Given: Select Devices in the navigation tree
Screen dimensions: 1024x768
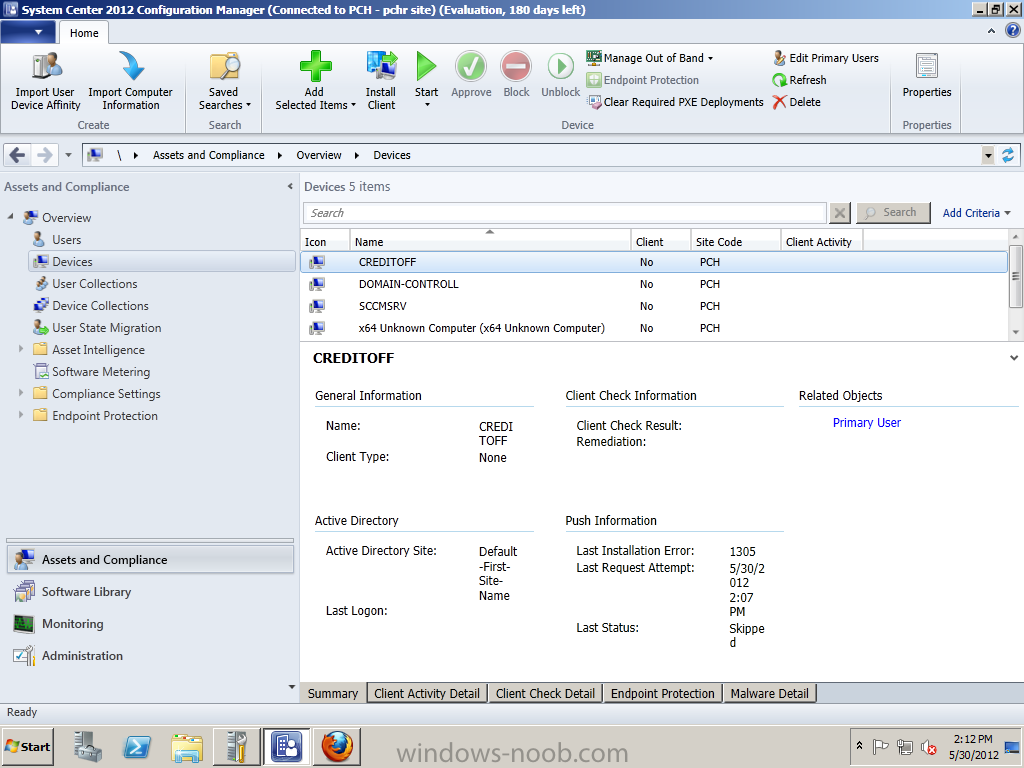Looking at the screenshot, I should [x=161, y=261].
